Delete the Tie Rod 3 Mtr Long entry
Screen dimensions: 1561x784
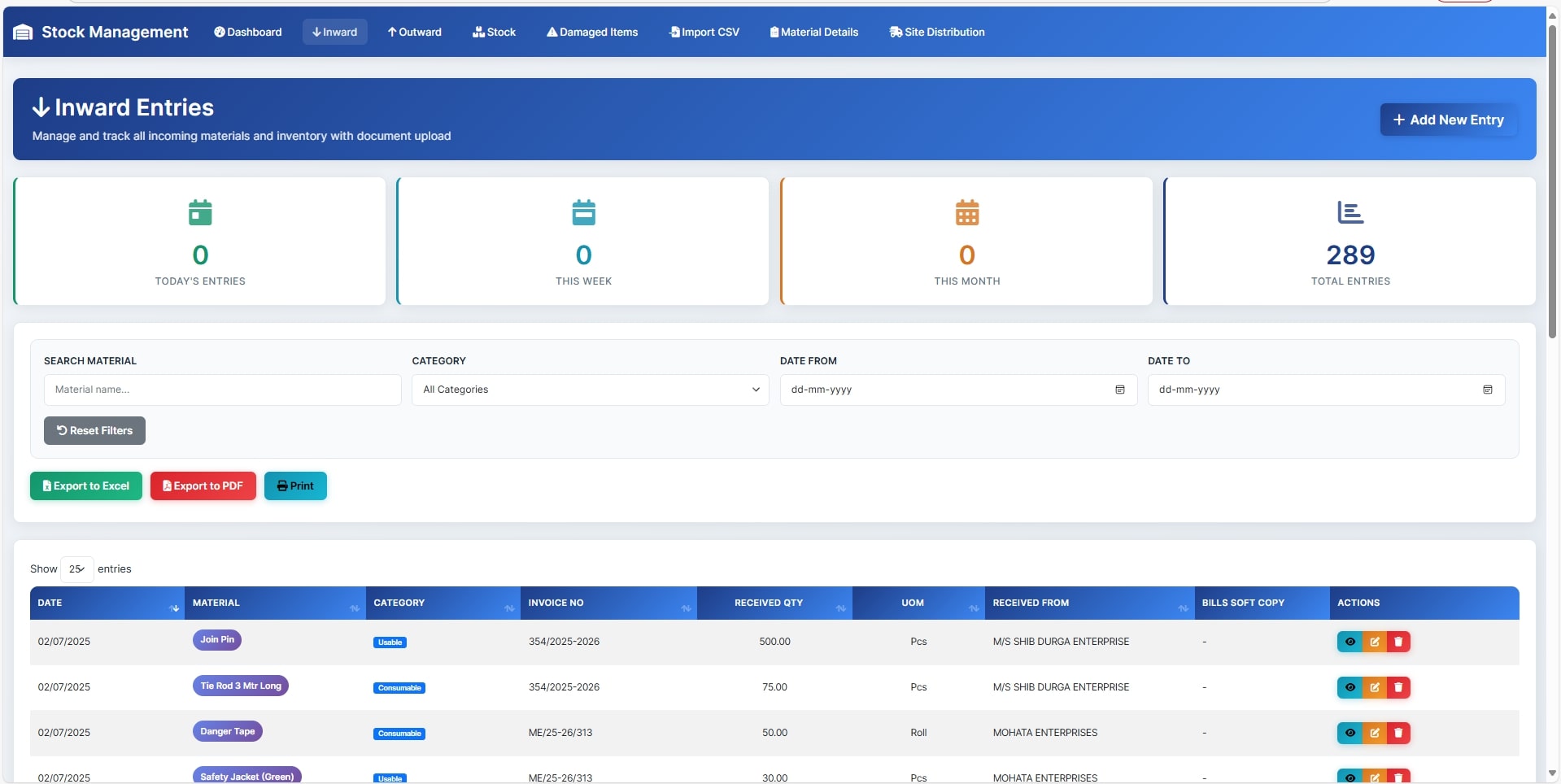pos(1398,687)
